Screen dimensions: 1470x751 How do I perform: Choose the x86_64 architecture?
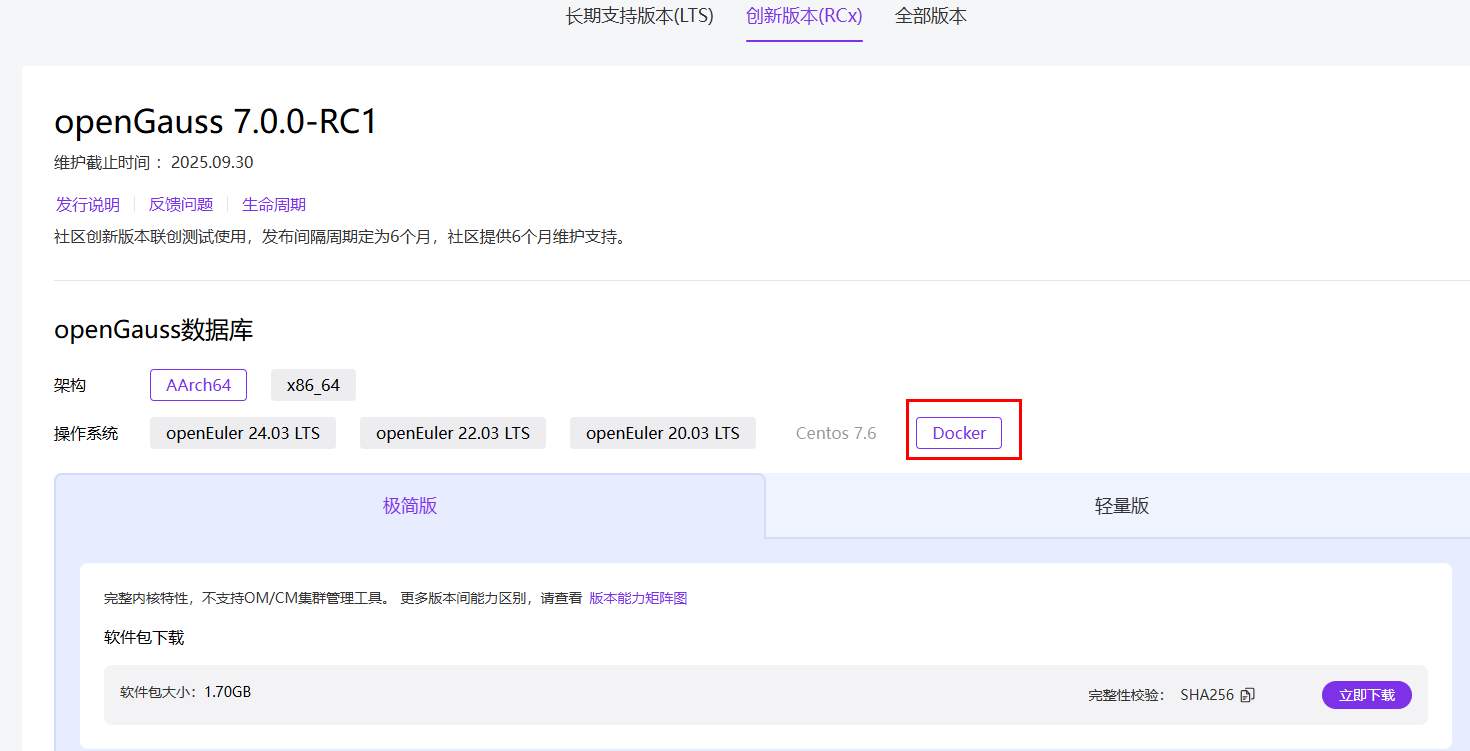coord(313,385)
